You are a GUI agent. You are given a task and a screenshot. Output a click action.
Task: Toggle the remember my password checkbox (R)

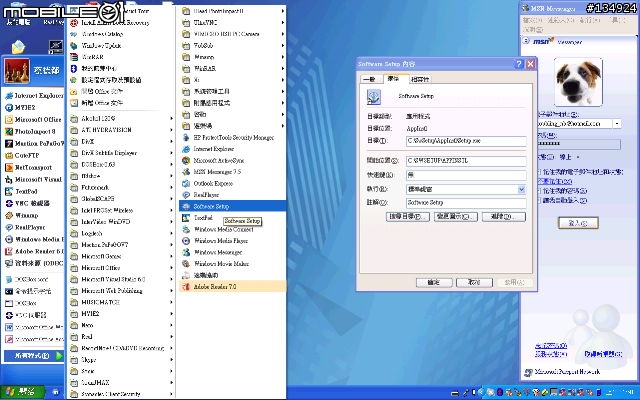point(539,191)
